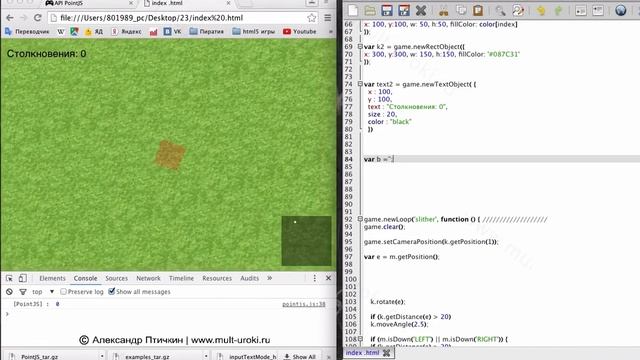Switch to the Elements tab in DevTools
The width and height of the screenshot is (640, 360).
coord(52,278)
